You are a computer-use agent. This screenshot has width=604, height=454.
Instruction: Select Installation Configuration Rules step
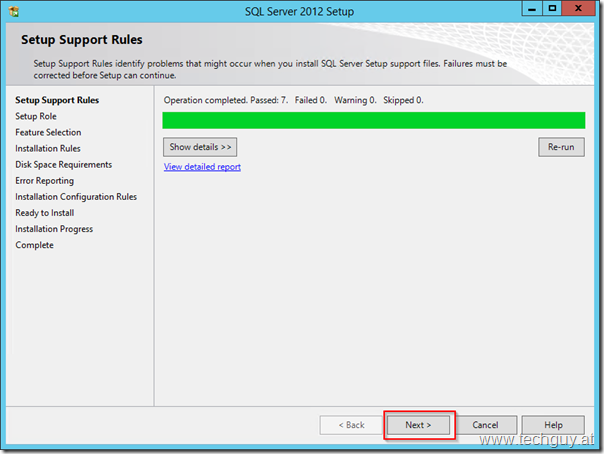tap(76, 197)
